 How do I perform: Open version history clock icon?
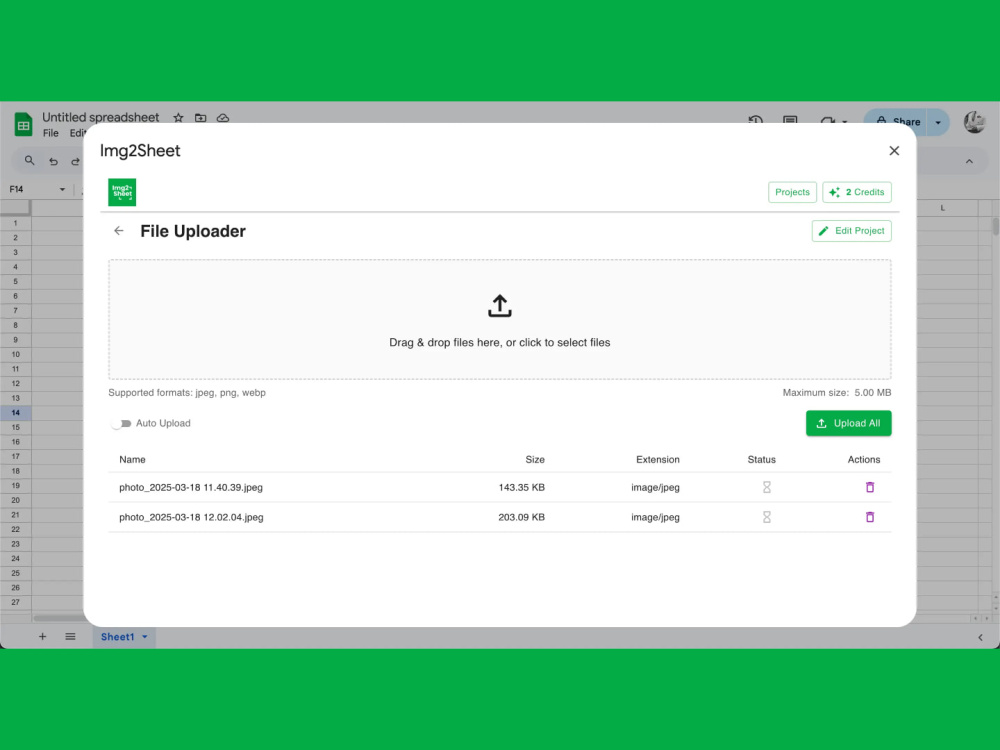(756, 119)
